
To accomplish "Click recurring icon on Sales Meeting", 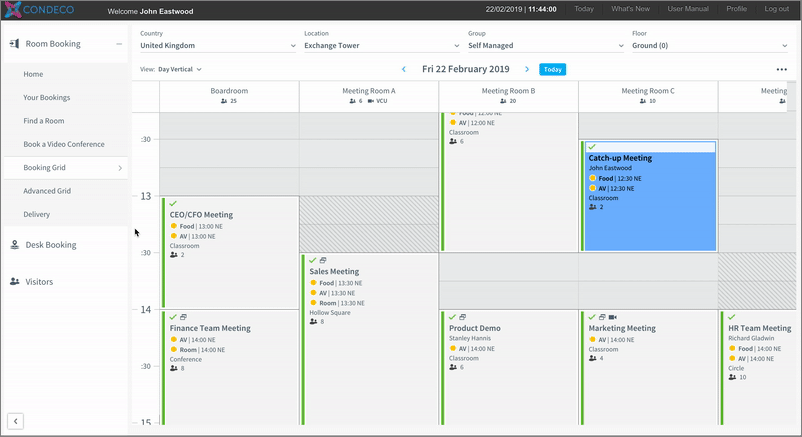I will click(323, 260).
